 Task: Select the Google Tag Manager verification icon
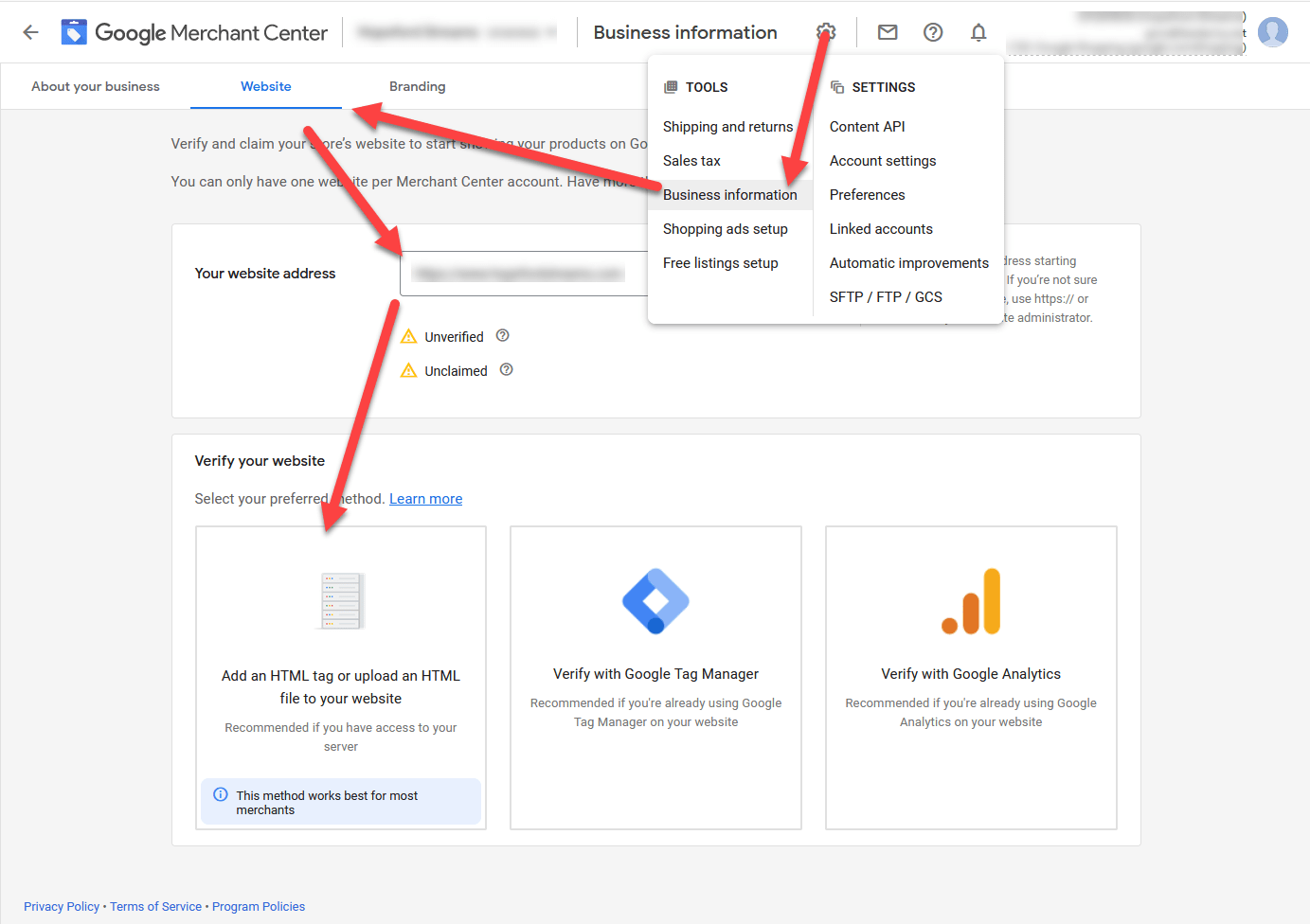coord(655,600)
